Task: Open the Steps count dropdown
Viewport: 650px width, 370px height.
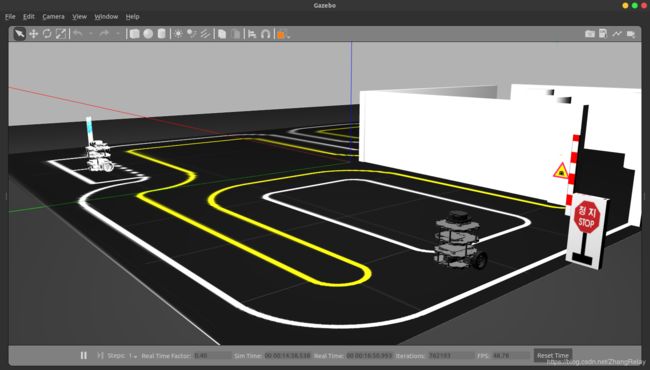Action: click(x=133, y=356)
